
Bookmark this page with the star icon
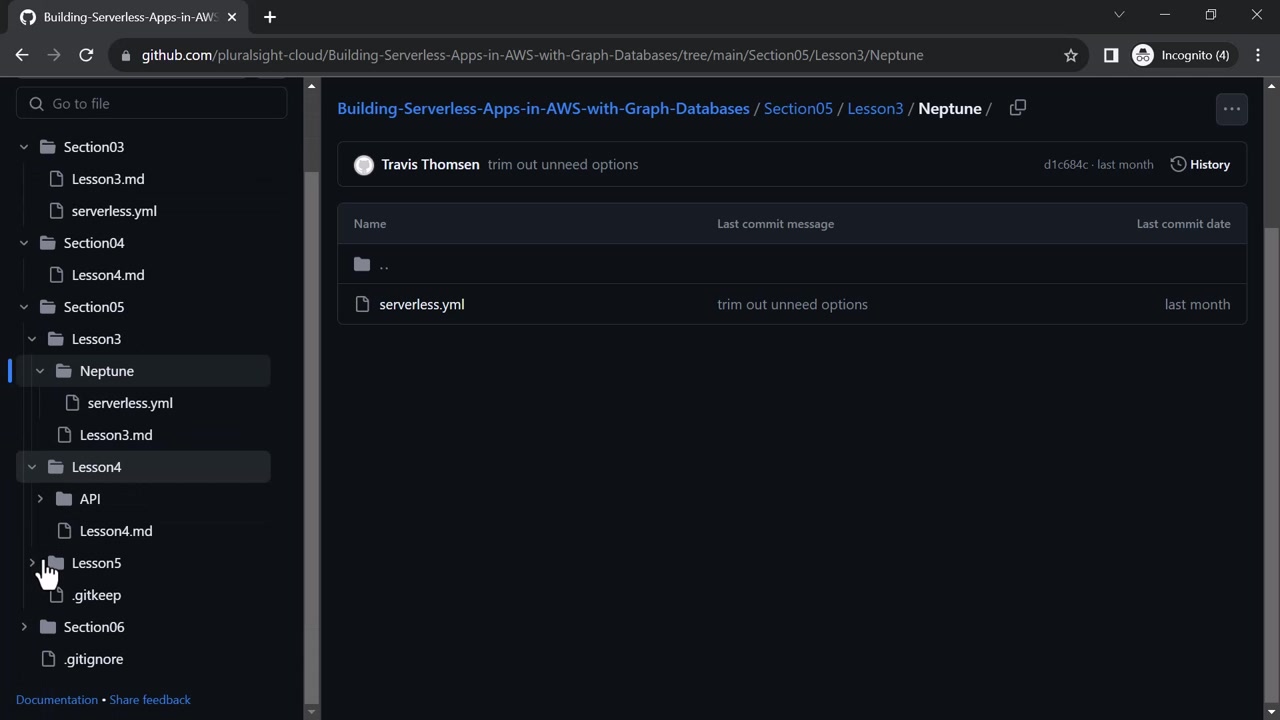click(x=1071, y=55)
